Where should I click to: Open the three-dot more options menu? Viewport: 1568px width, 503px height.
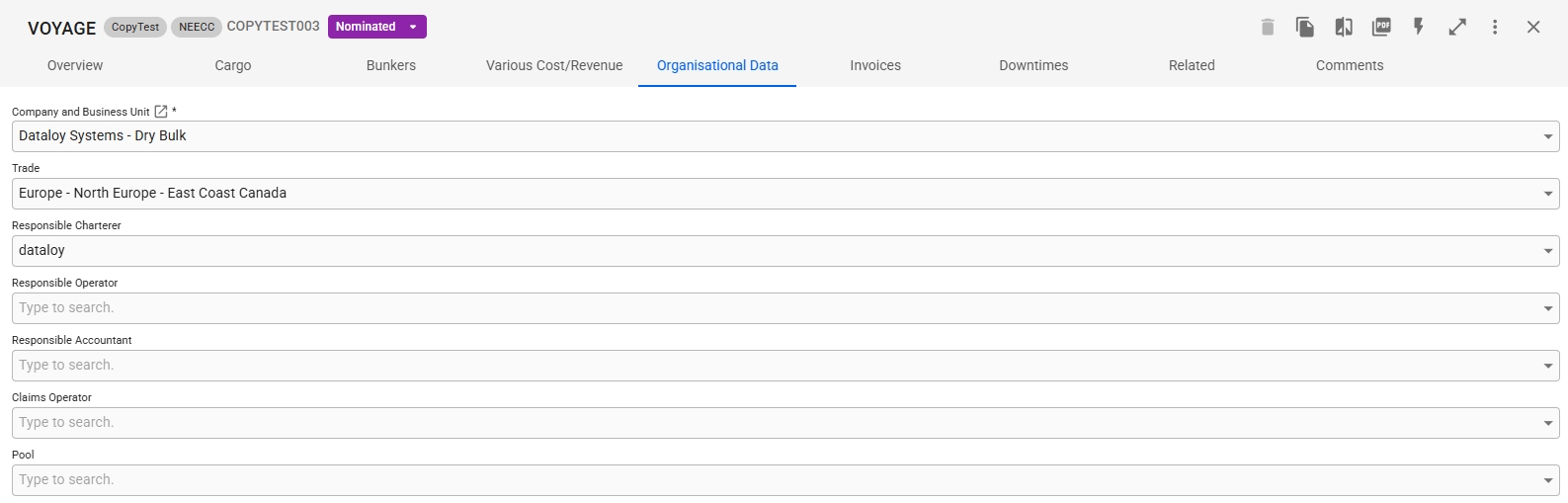point(1495,27)
